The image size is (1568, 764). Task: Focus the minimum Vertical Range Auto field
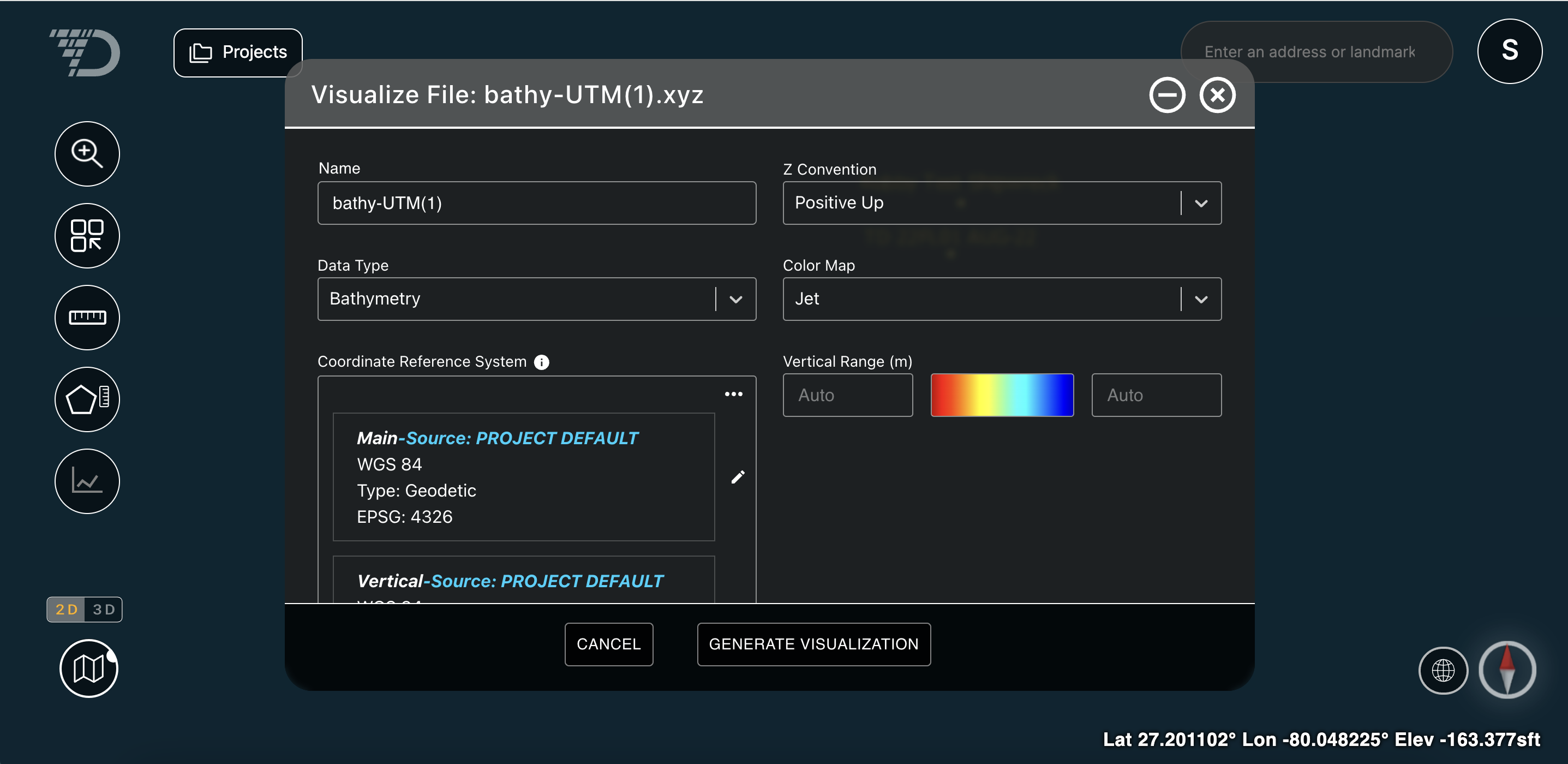(x=848, y=395)
